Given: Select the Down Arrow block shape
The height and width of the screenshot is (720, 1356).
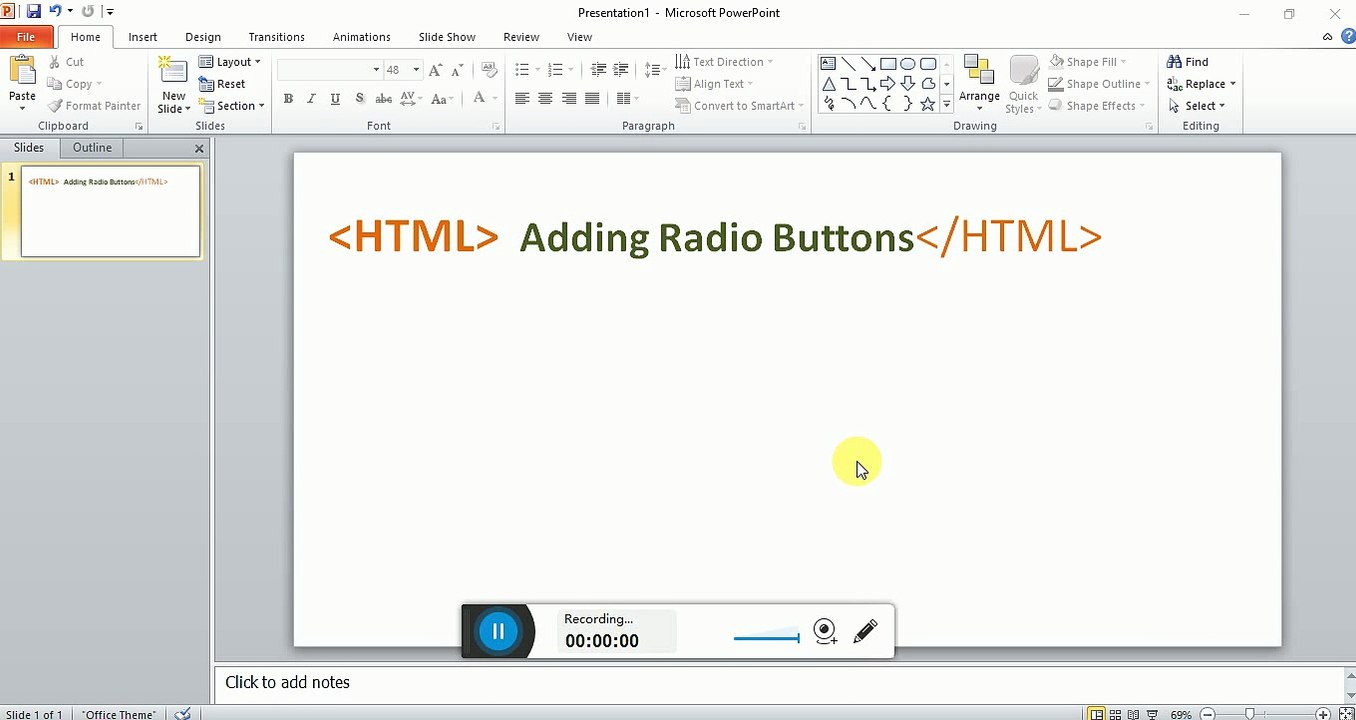Looking at the screenshot, I should 908,84.
